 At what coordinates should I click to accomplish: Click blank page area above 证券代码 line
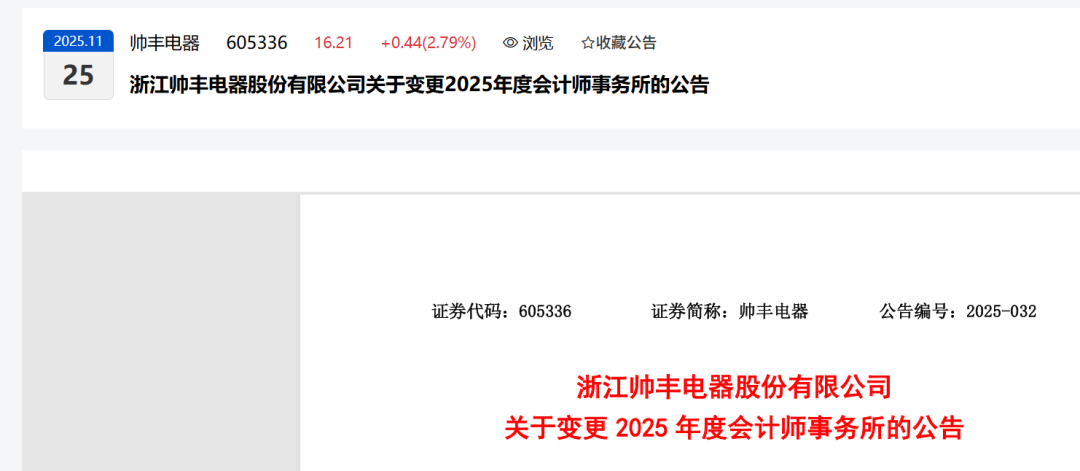pyautogui.click(x=689, y=248)
